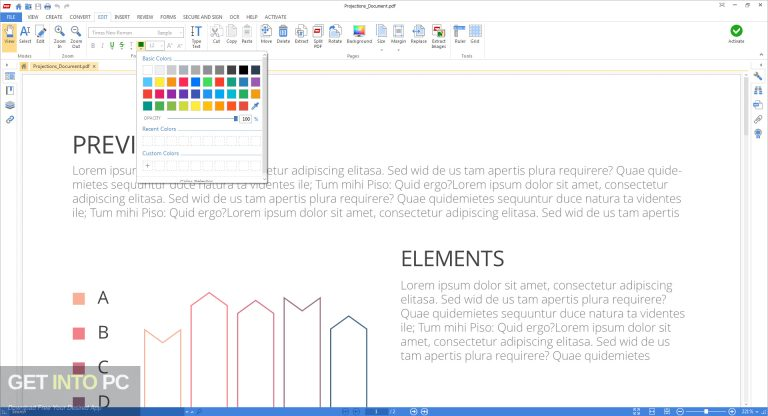Extract pages from the document
This screenshot has height=416, width=768.
[301, 34]
